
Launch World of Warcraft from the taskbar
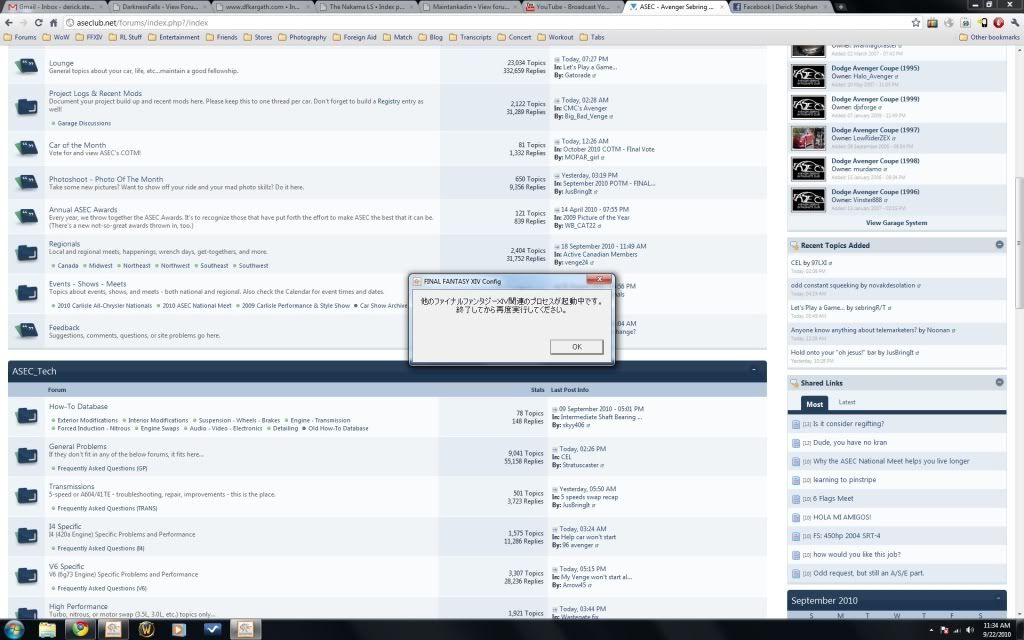tap(146, 629)
